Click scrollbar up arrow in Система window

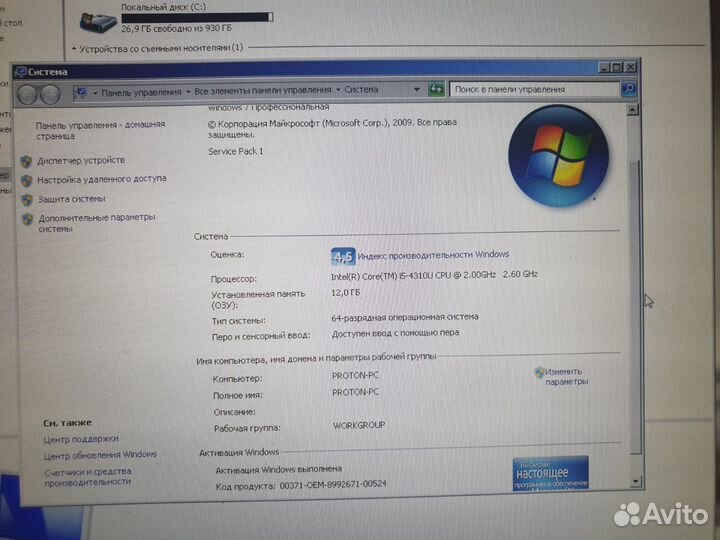point(632,110)
